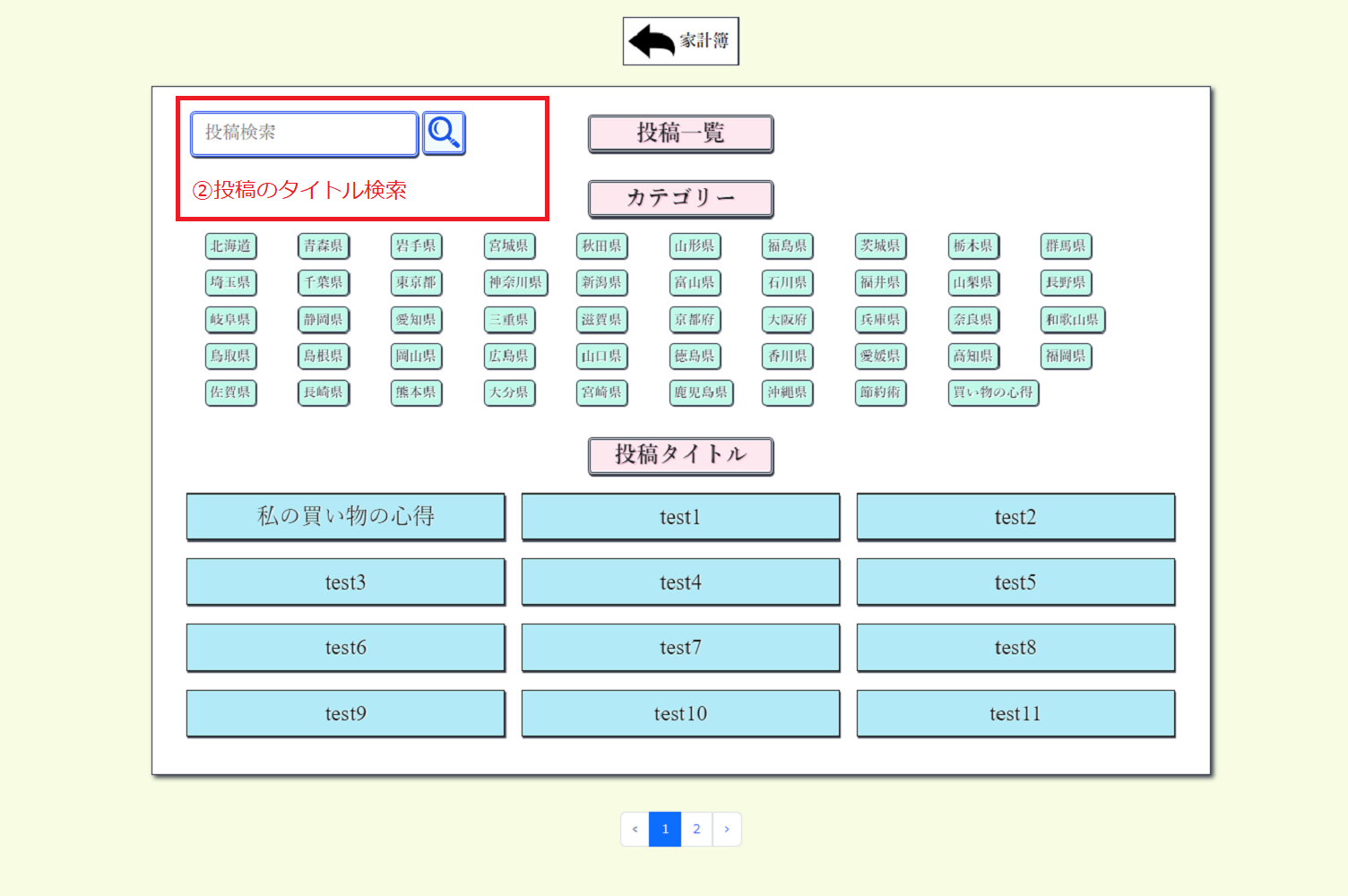Select the 埼玉県 tag
This screenshot has width=1348, height=896.
(x=231, y=283)
